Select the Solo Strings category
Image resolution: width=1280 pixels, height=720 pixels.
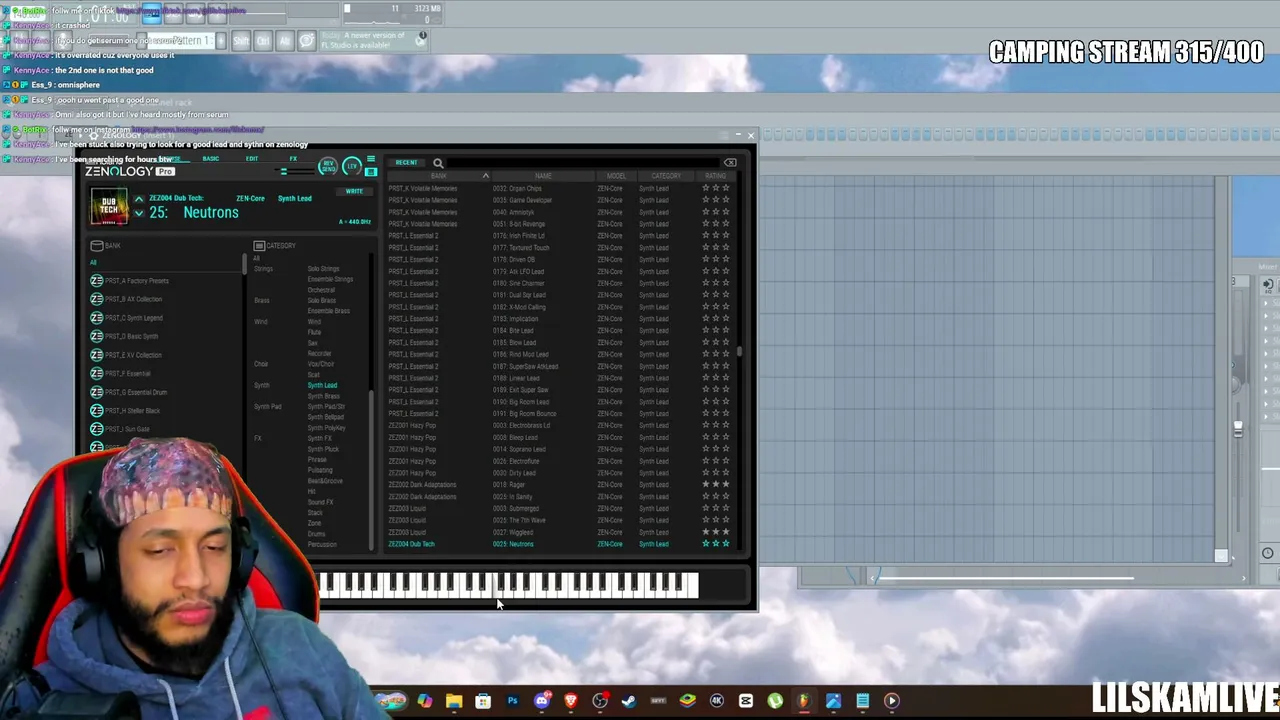pyautogui.click(x=323, y=269)
